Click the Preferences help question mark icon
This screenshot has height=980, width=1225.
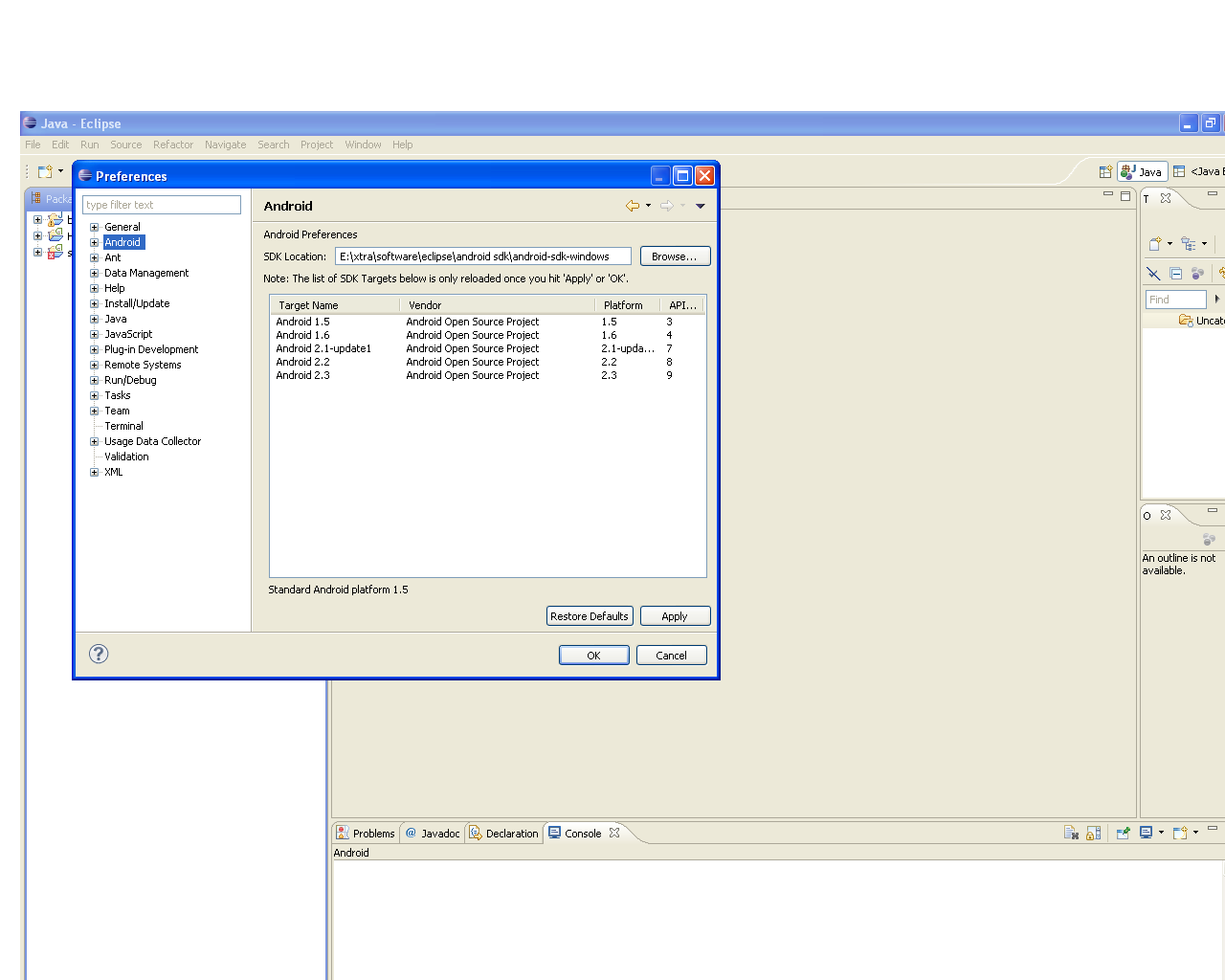(99, 654)
